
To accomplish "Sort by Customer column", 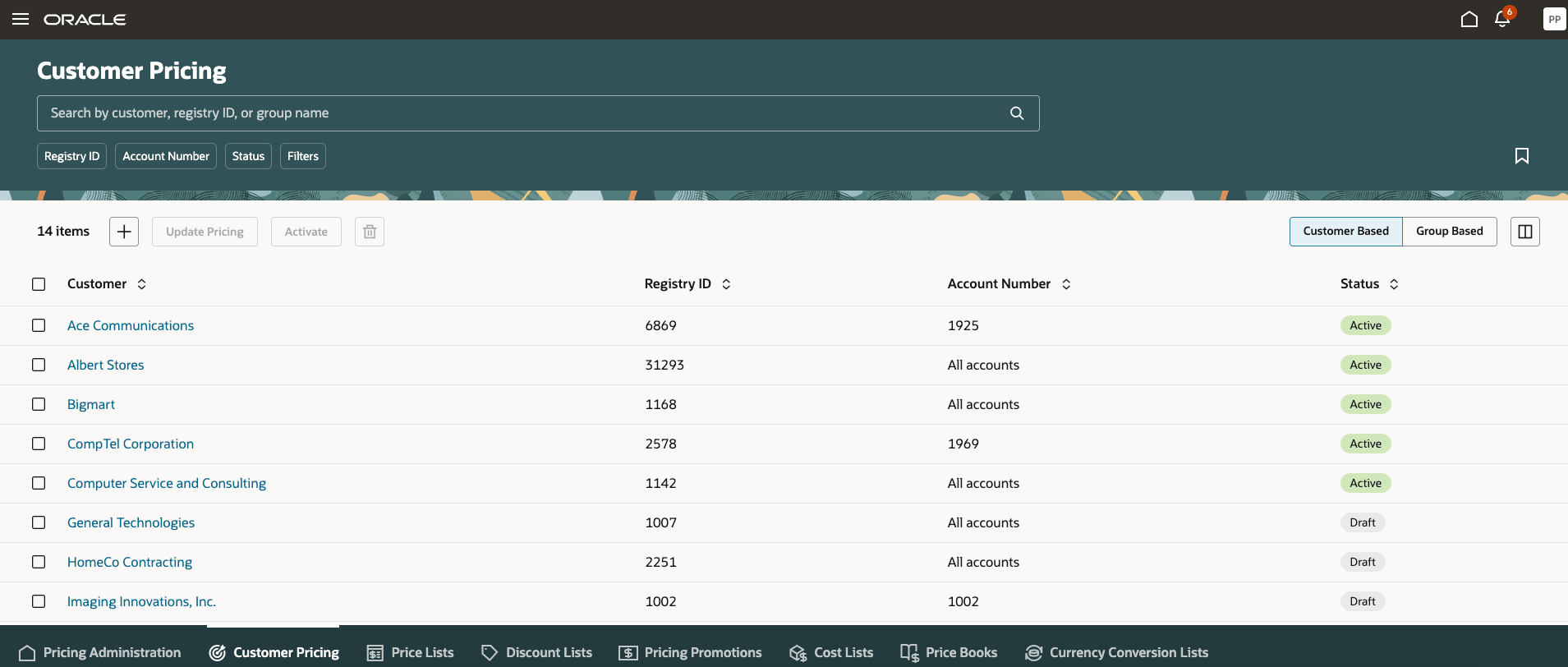I will tap(141, 284).
